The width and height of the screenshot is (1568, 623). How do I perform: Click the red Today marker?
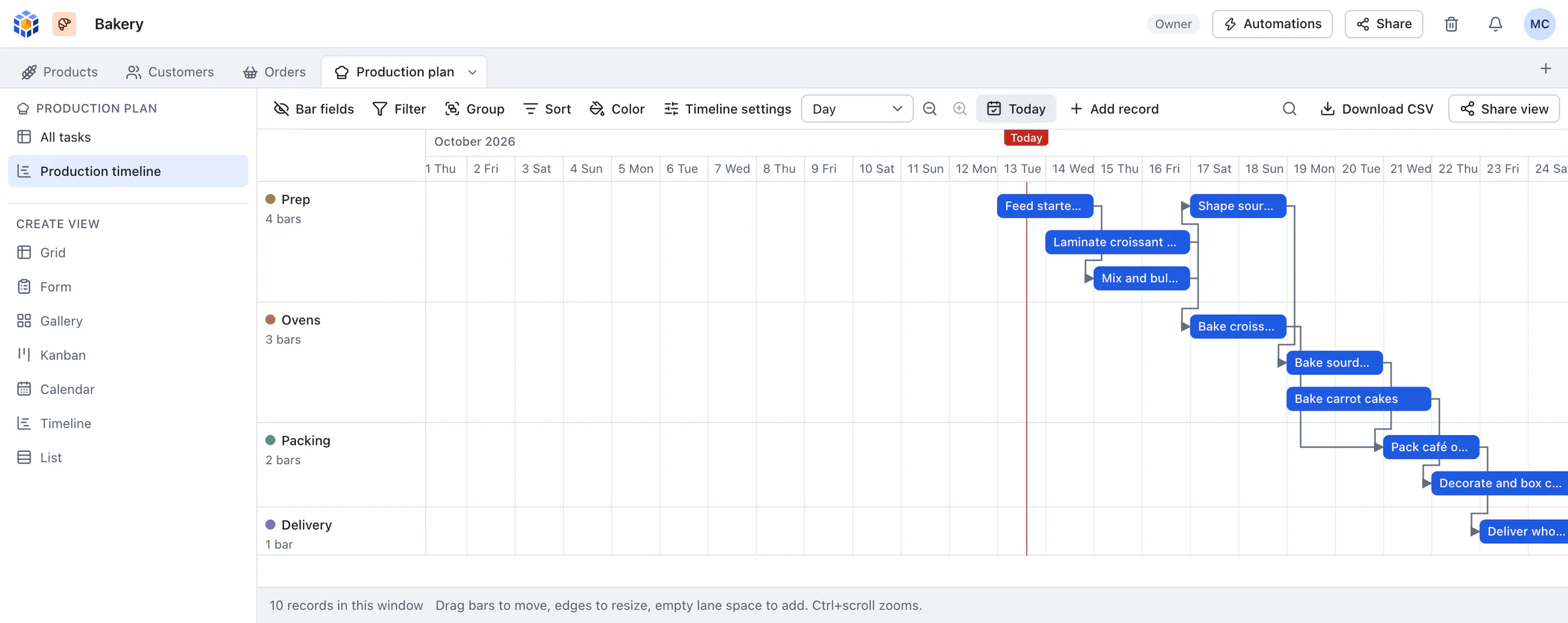(1026, 138)
